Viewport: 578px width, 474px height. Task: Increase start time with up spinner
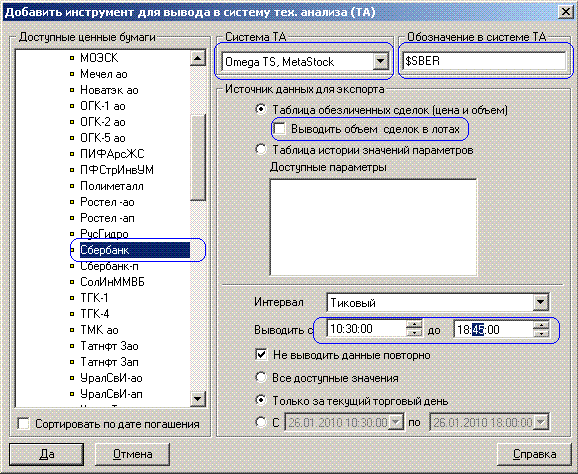415,324
